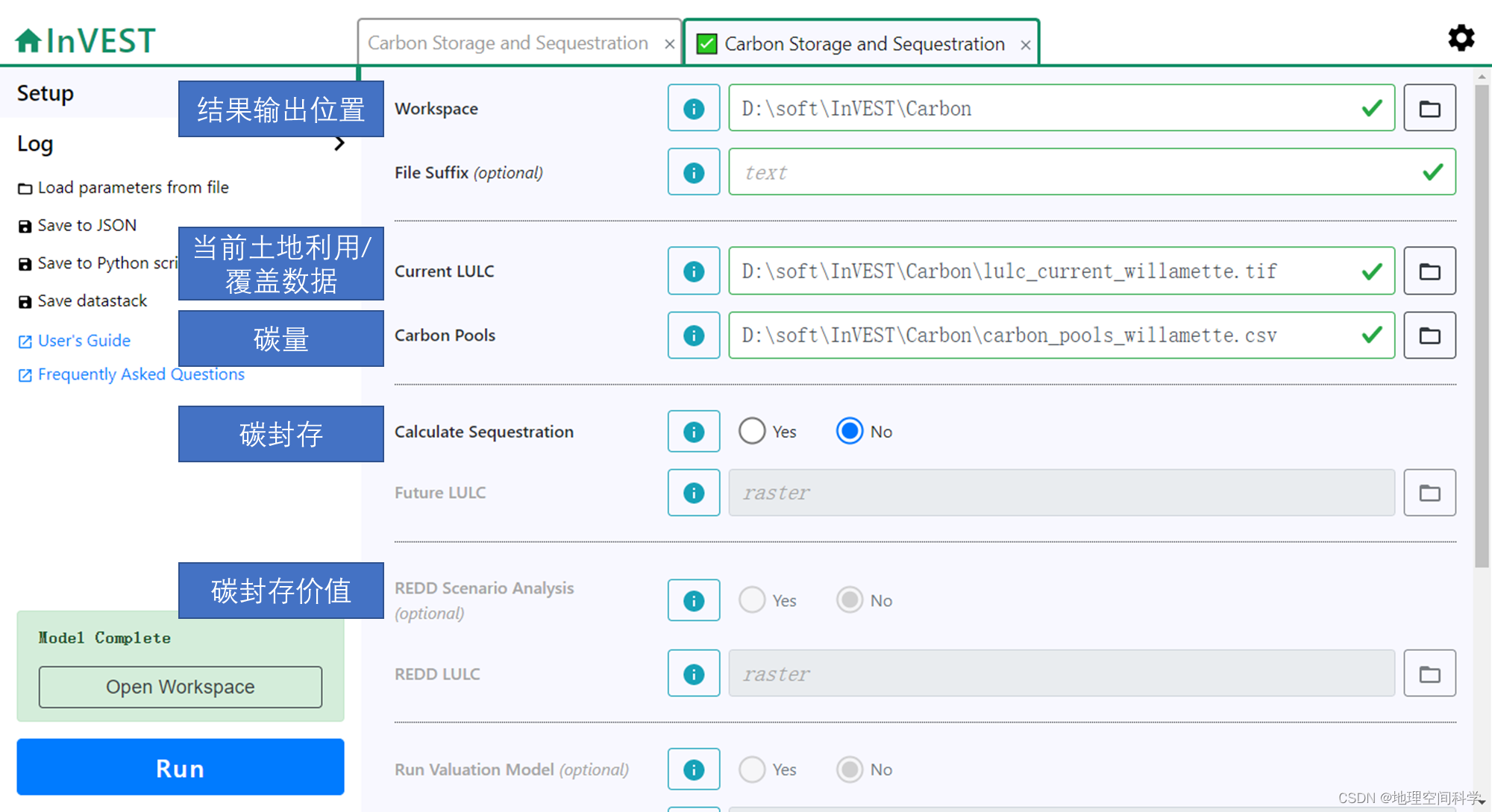Select No for Calculate Sequestration
This screenshot has height=812, width=1492.
pos(849,431)
